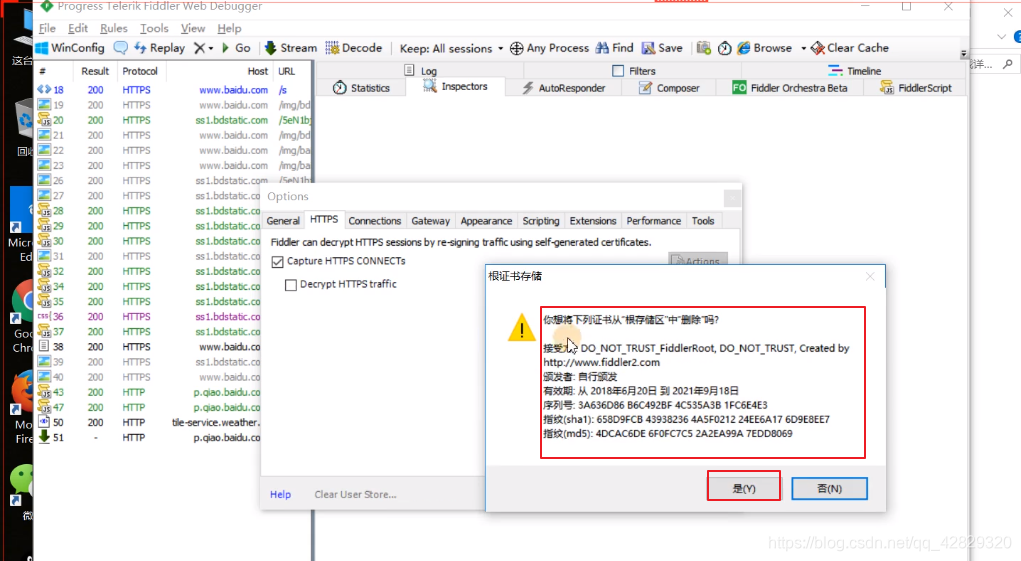Select the Connections tab in Options
This screenshot has width=1021, height=561.
(x=374, y=221)
